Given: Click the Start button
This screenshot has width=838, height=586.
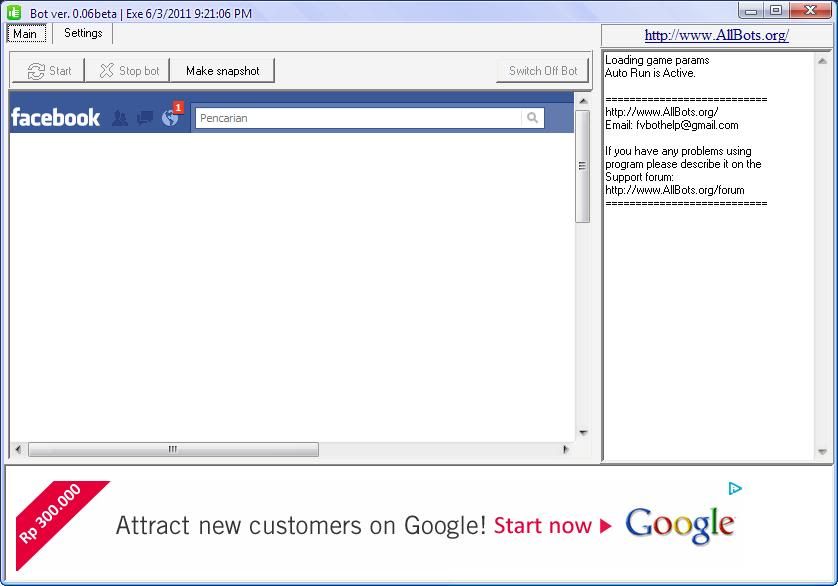Looking at the screenshot, I should (48, 71).
